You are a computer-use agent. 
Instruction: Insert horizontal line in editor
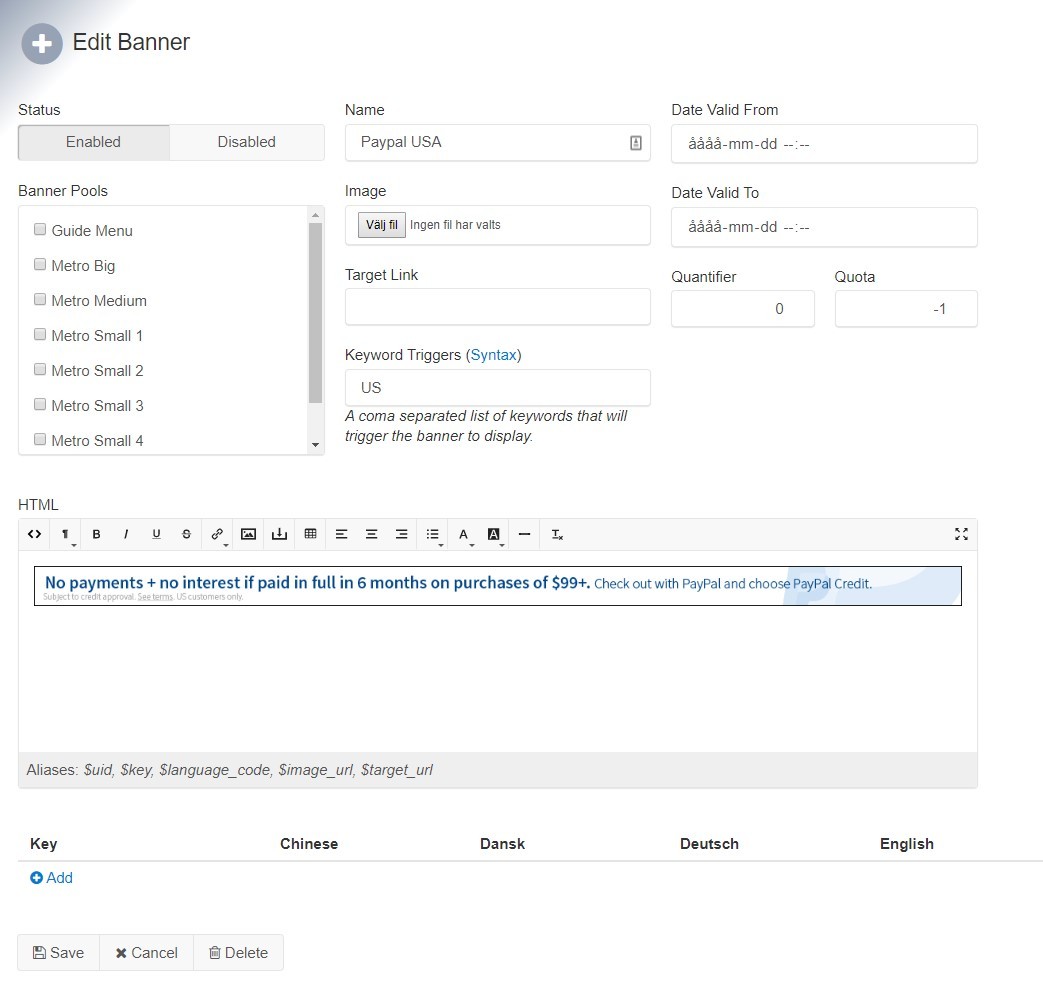[x=524, y=534]
